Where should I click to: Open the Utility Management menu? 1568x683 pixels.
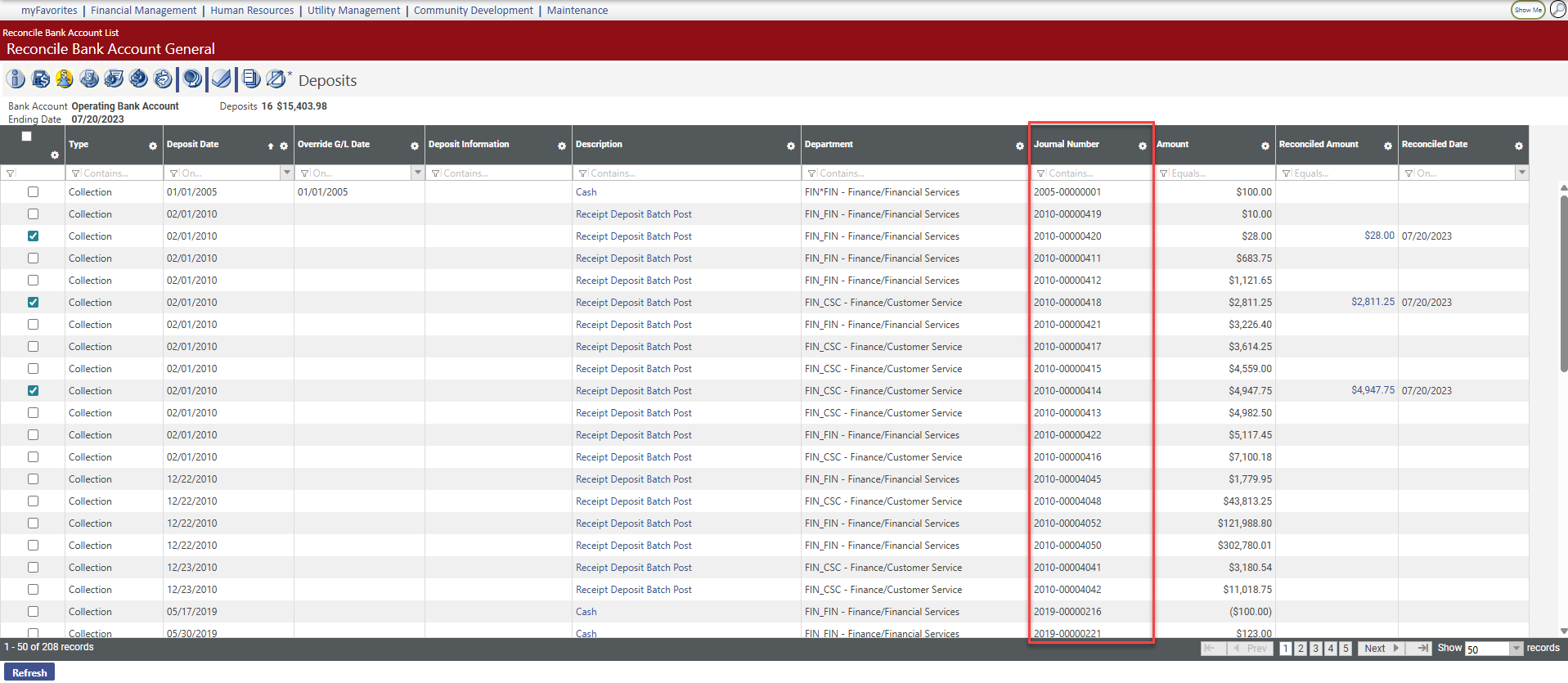353,11
